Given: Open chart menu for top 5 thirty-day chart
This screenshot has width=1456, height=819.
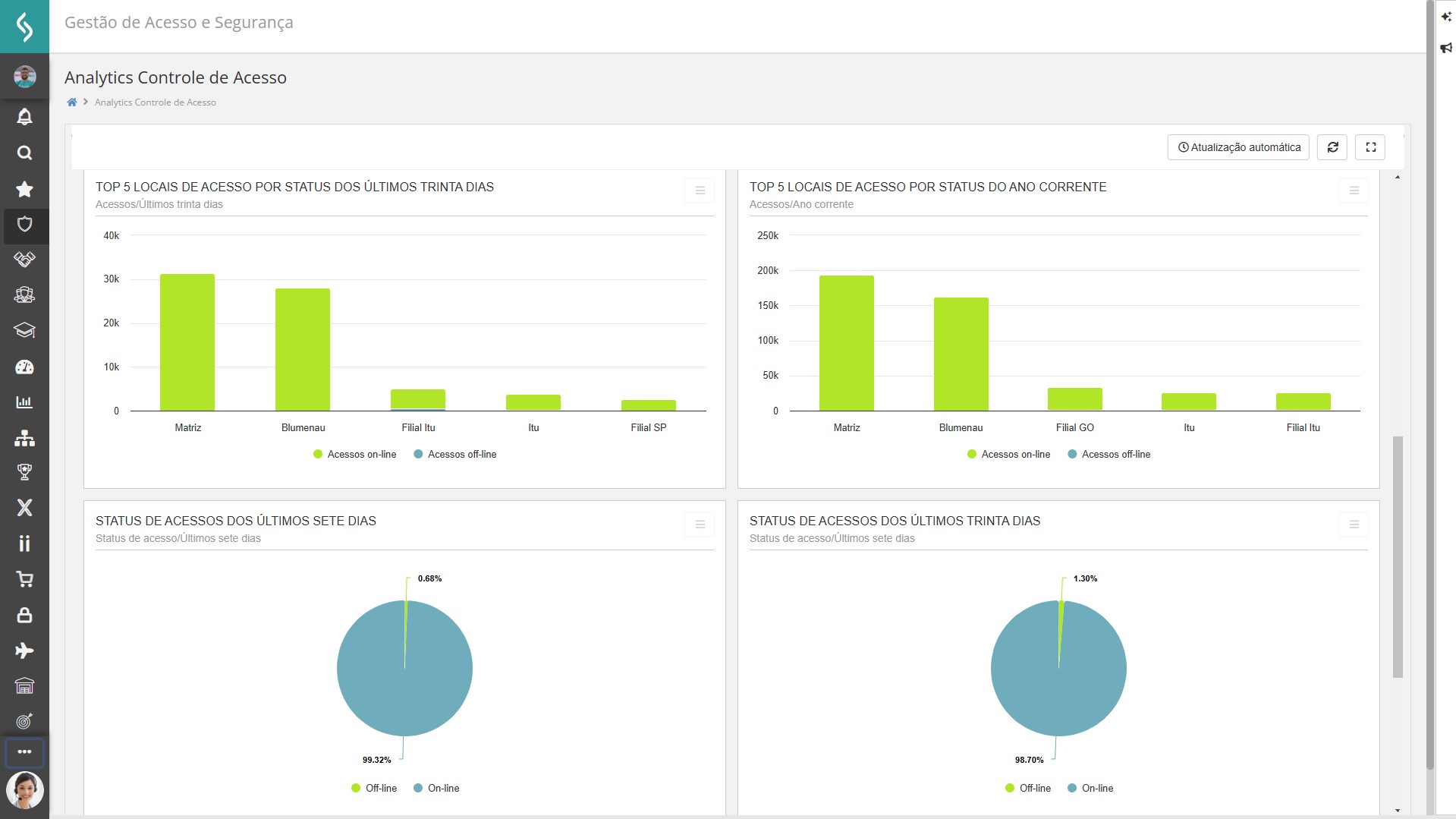Looking at the screenshot, I should coord(700,191).
